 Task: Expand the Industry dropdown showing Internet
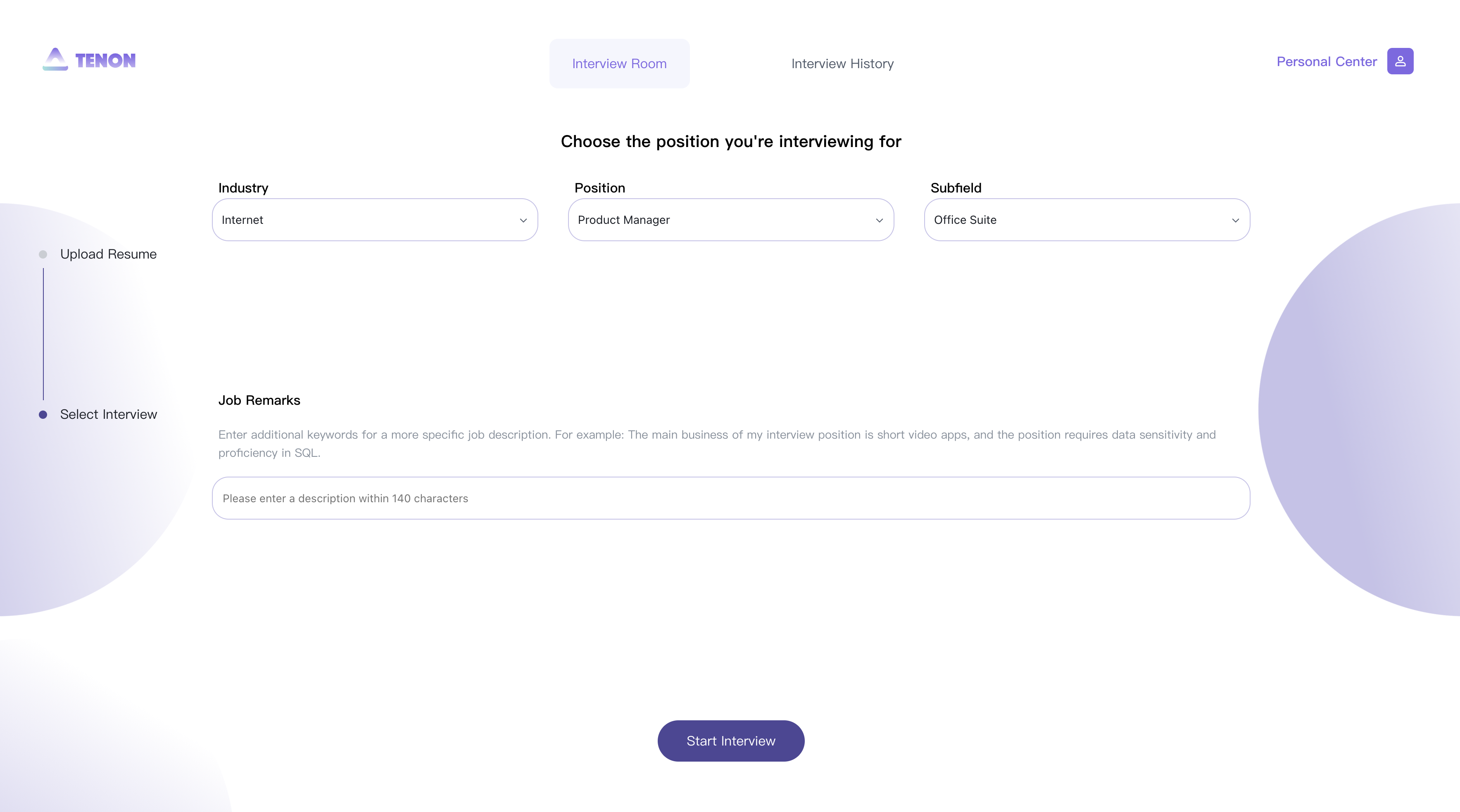tap(375, 220)
